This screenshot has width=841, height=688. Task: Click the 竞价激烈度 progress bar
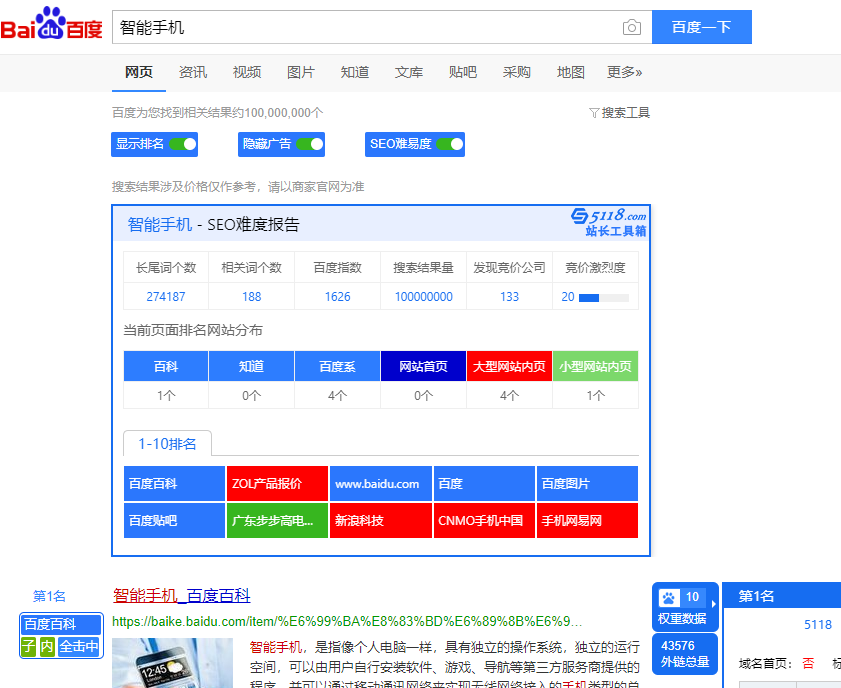(604, 298)
